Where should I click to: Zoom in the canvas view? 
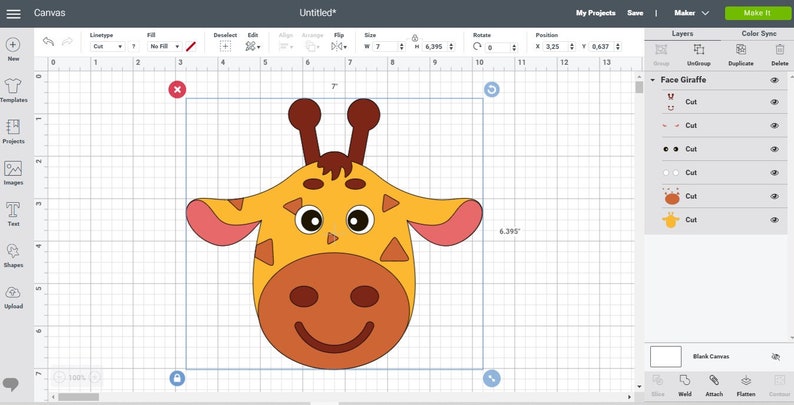click(x=95, y=377)
